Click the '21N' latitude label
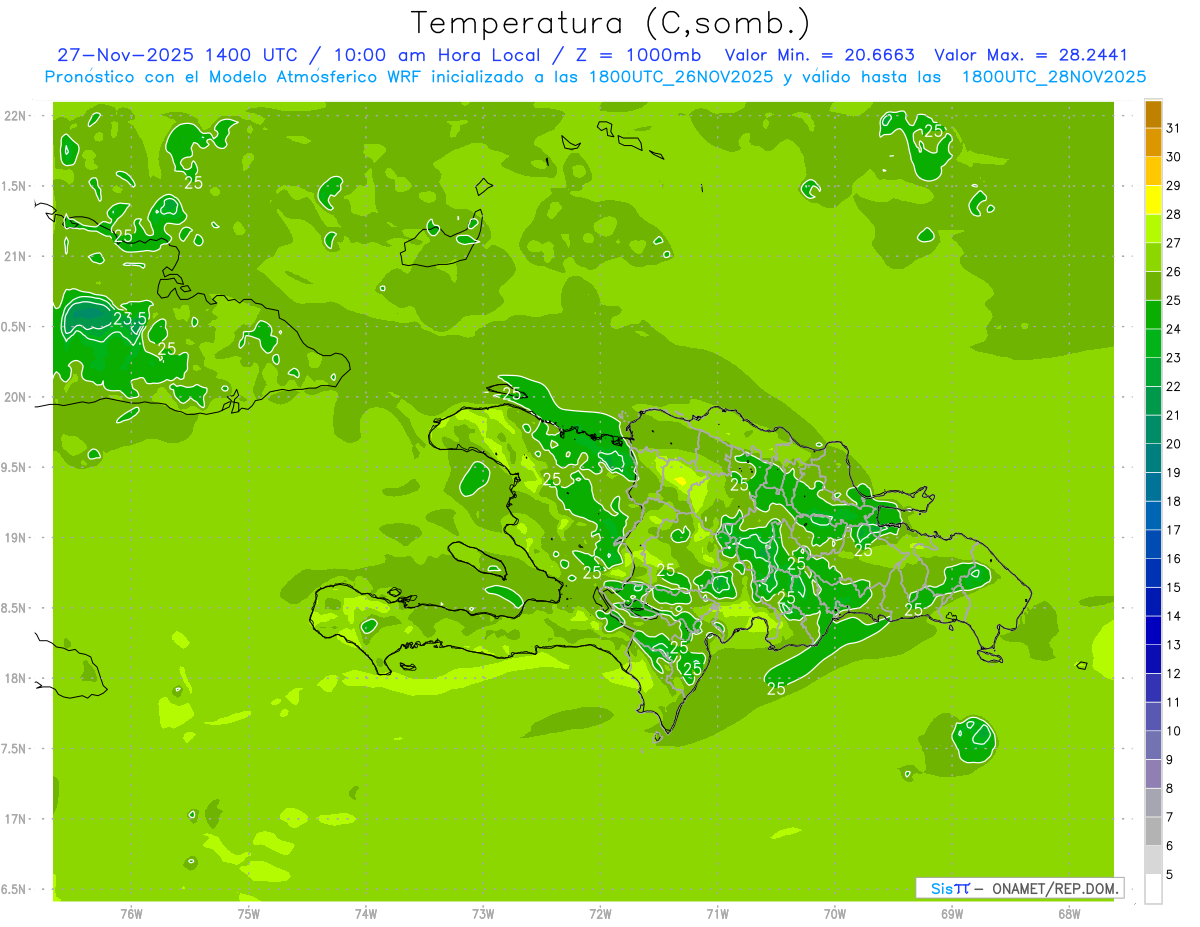The image size is (1200, 927). [x=17, y=256]
